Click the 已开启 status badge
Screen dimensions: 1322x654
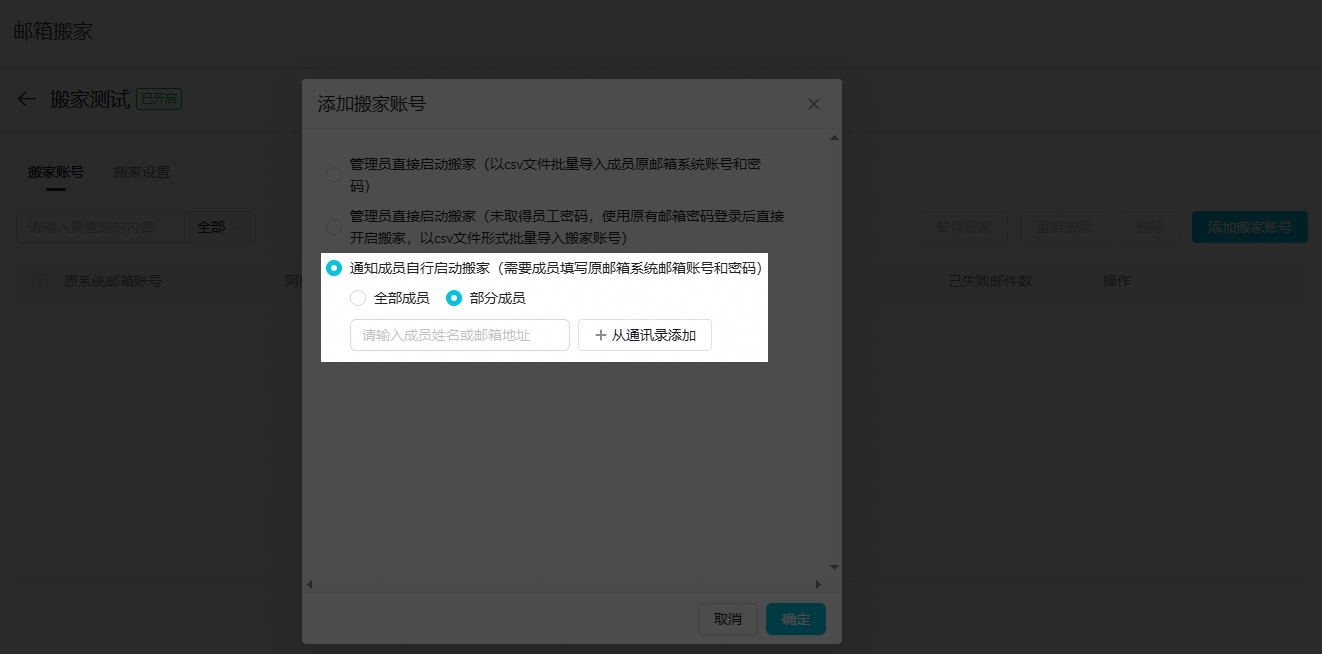[x=159, y=98]
